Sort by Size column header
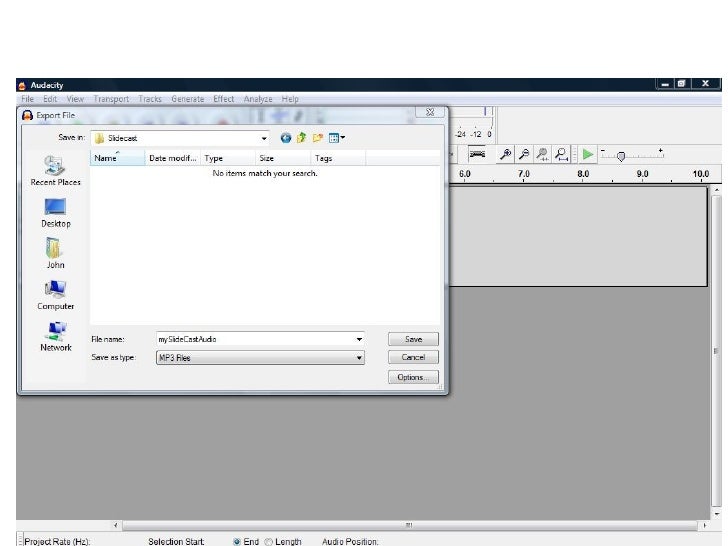The image size is (728, 546). coord(283,158)
